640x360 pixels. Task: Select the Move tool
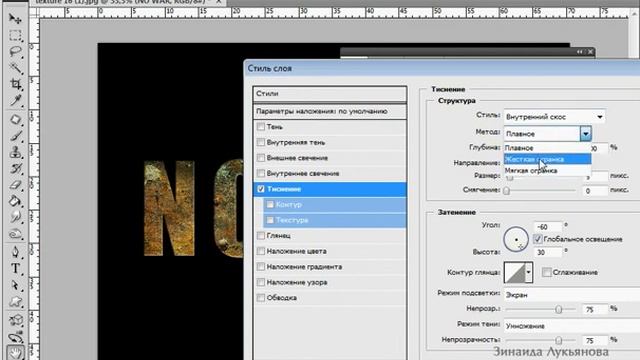[x=15, y=19]
